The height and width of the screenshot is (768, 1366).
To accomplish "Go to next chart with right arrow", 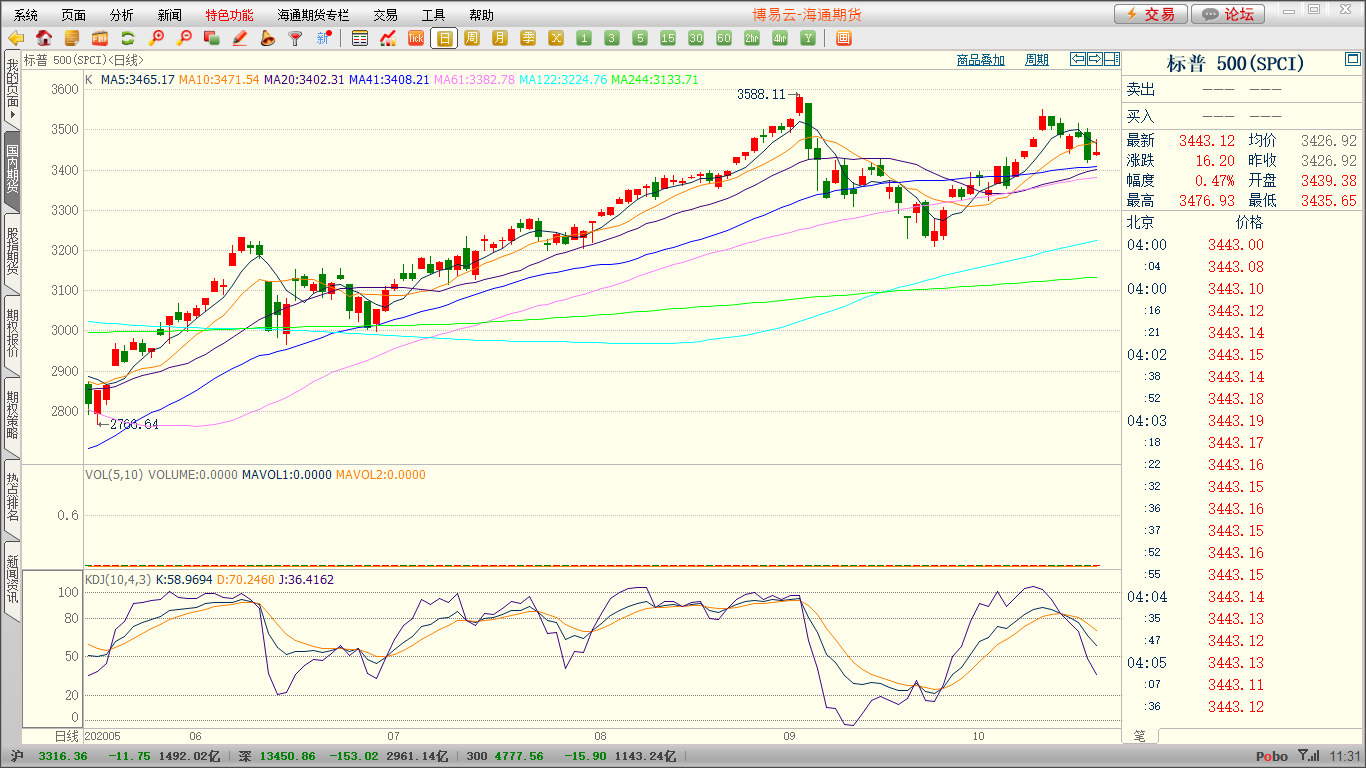I will point(1095,59).
